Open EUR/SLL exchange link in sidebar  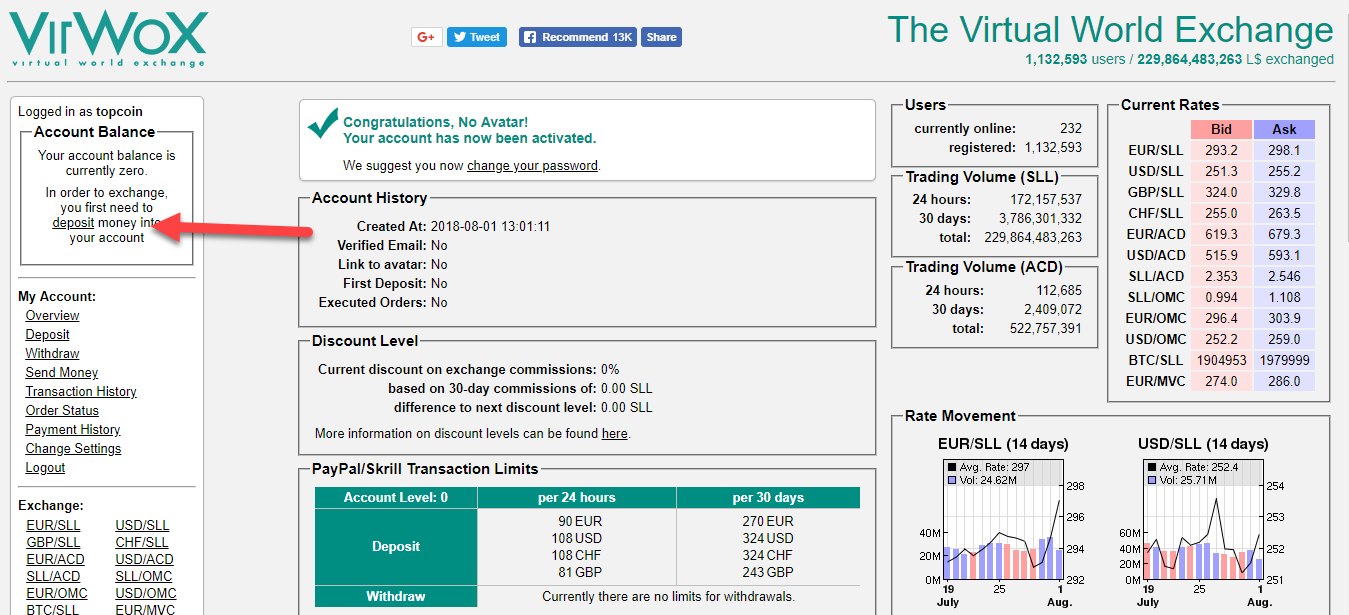[53, 525]
